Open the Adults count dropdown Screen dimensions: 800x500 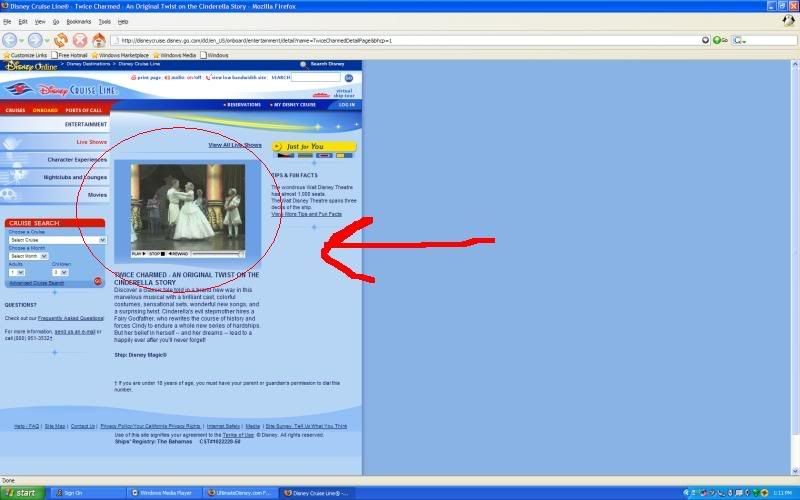tap(16, 272)
